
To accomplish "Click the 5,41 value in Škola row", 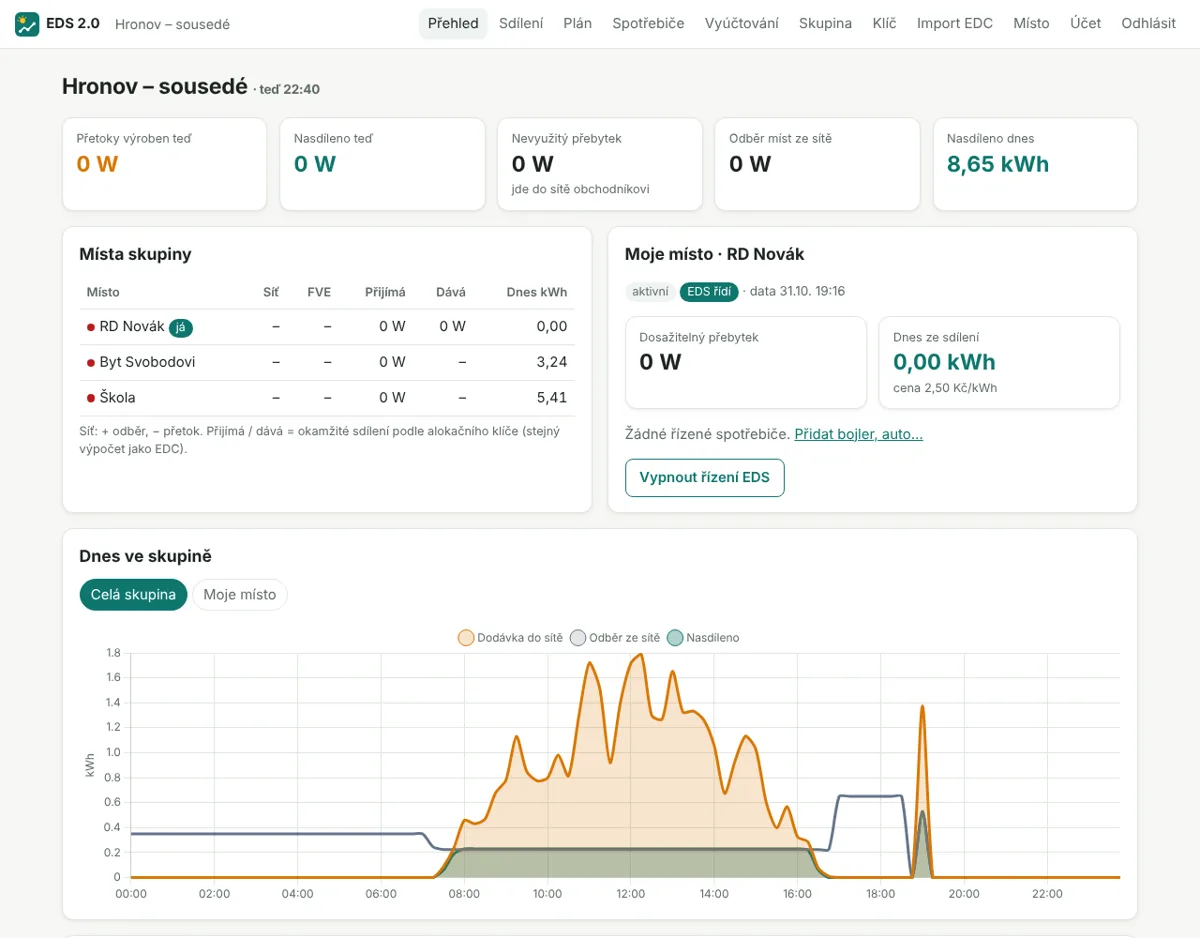I will [552, 398].
